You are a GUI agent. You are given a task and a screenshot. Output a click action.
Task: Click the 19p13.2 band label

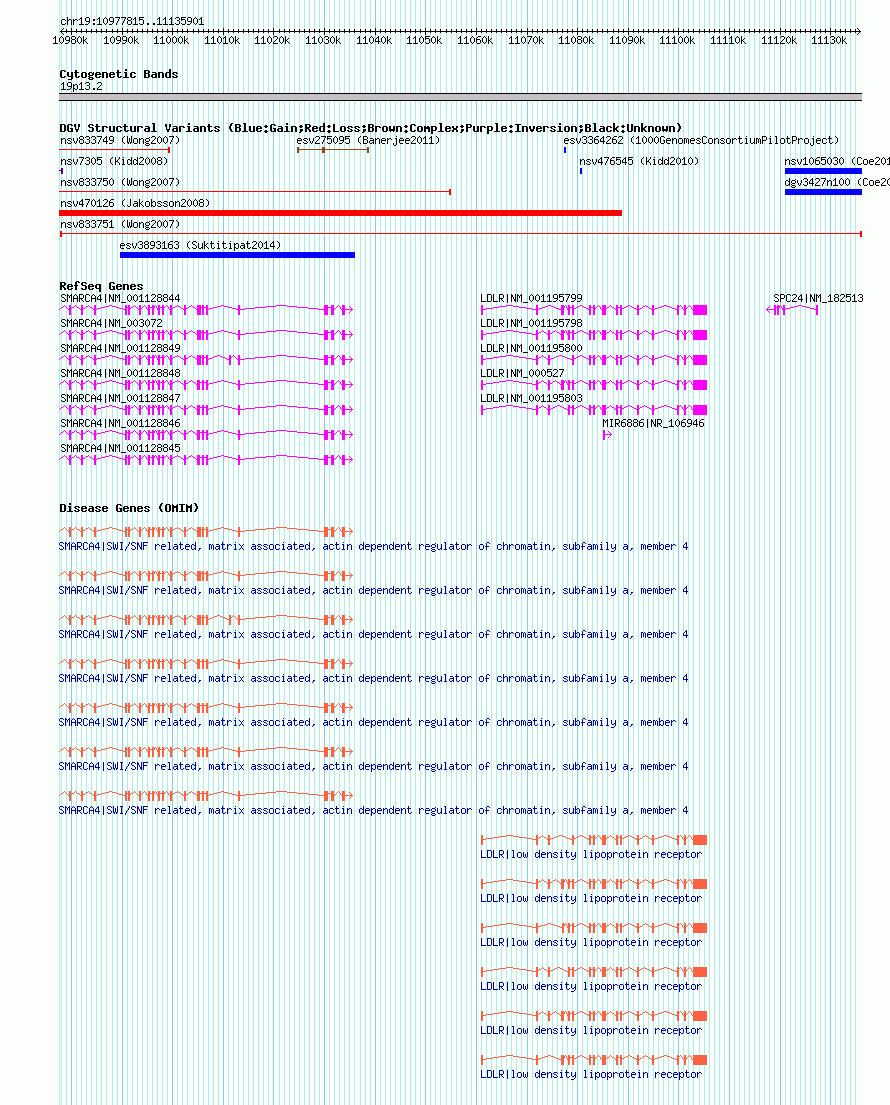(81, 86)
